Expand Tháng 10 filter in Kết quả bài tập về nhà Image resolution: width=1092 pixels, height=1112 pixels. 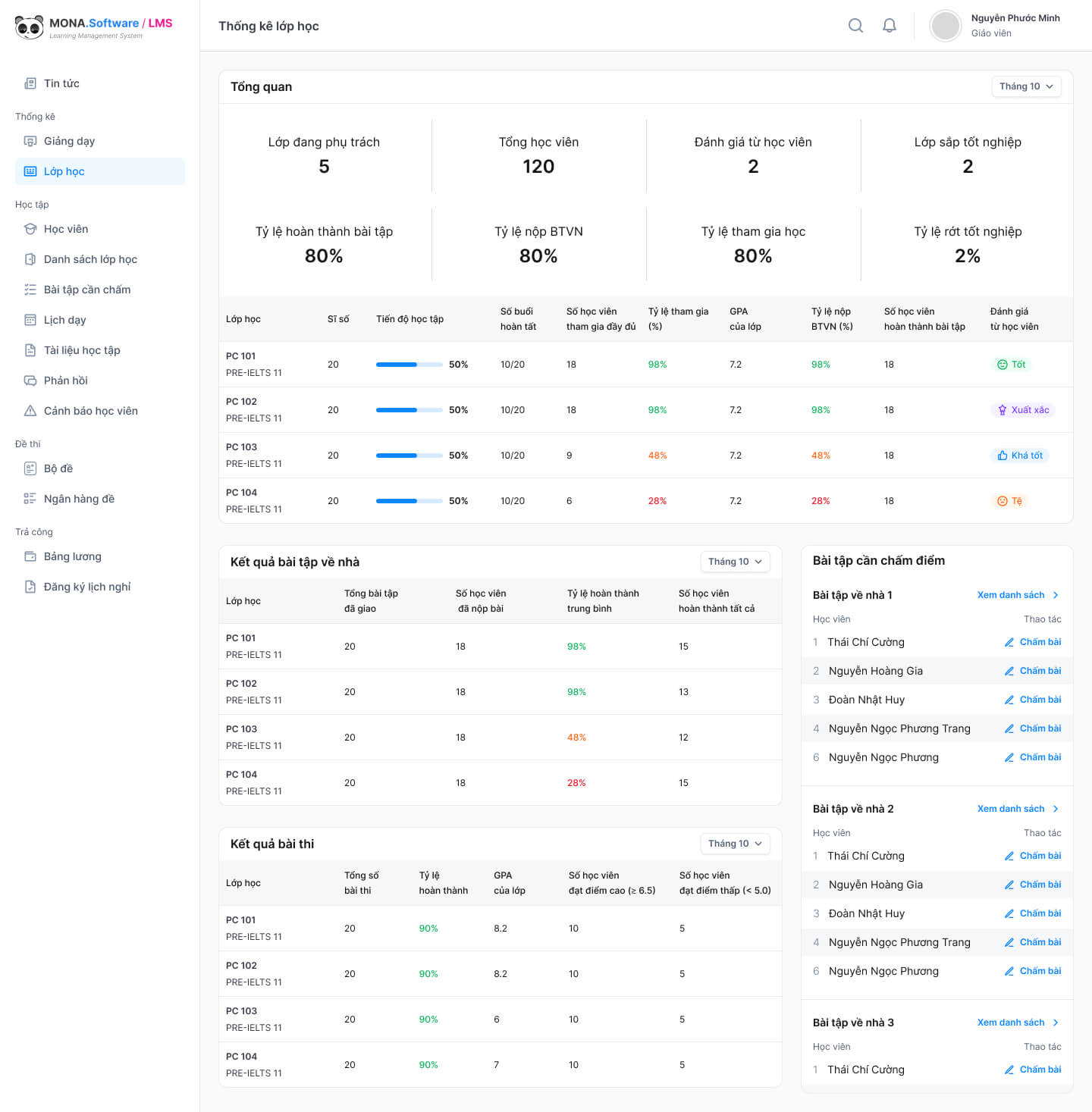coord(735,562)
